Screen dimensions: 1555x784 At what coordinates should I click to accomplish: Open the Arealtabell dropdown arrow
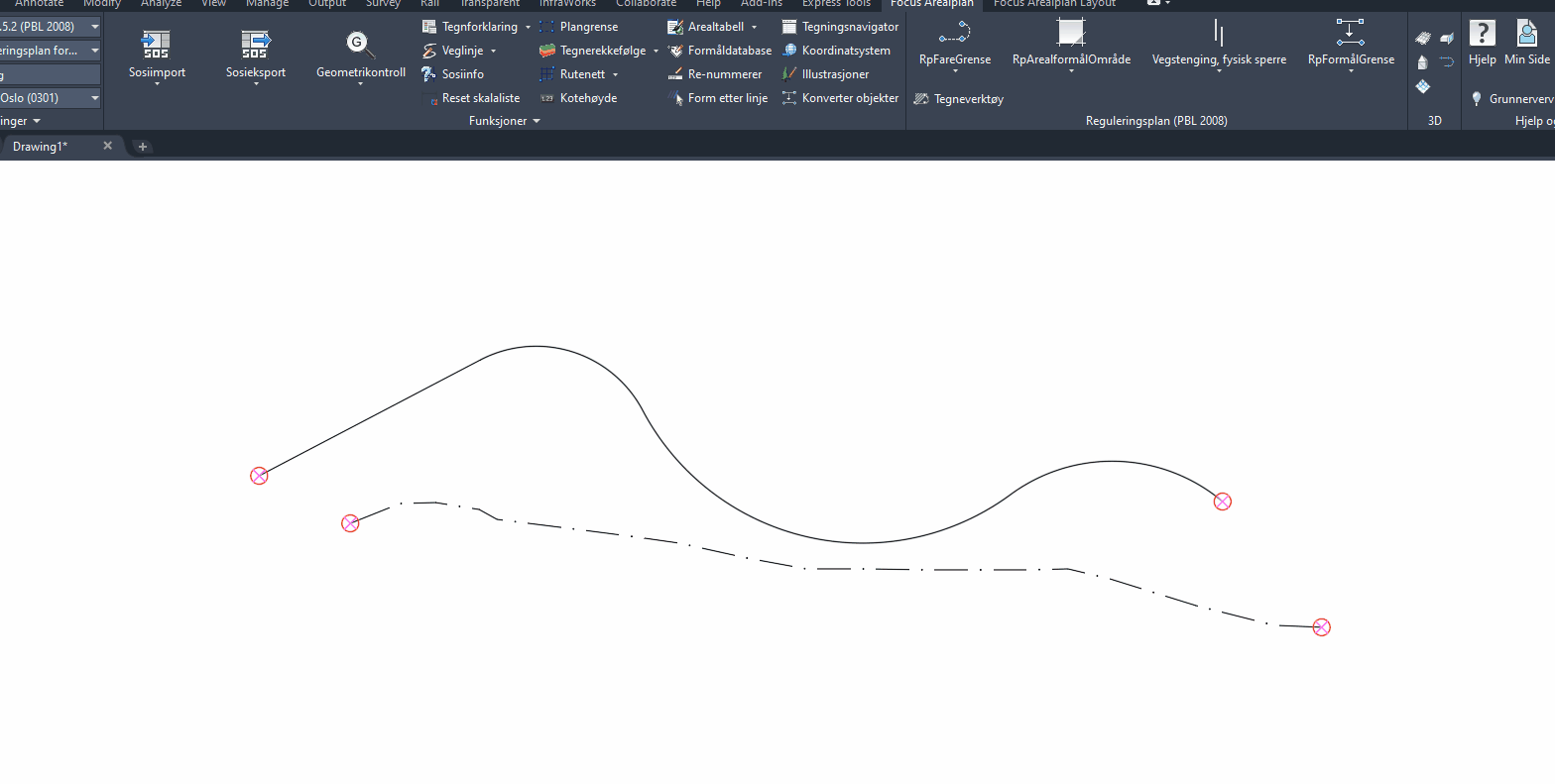(755, 28)
